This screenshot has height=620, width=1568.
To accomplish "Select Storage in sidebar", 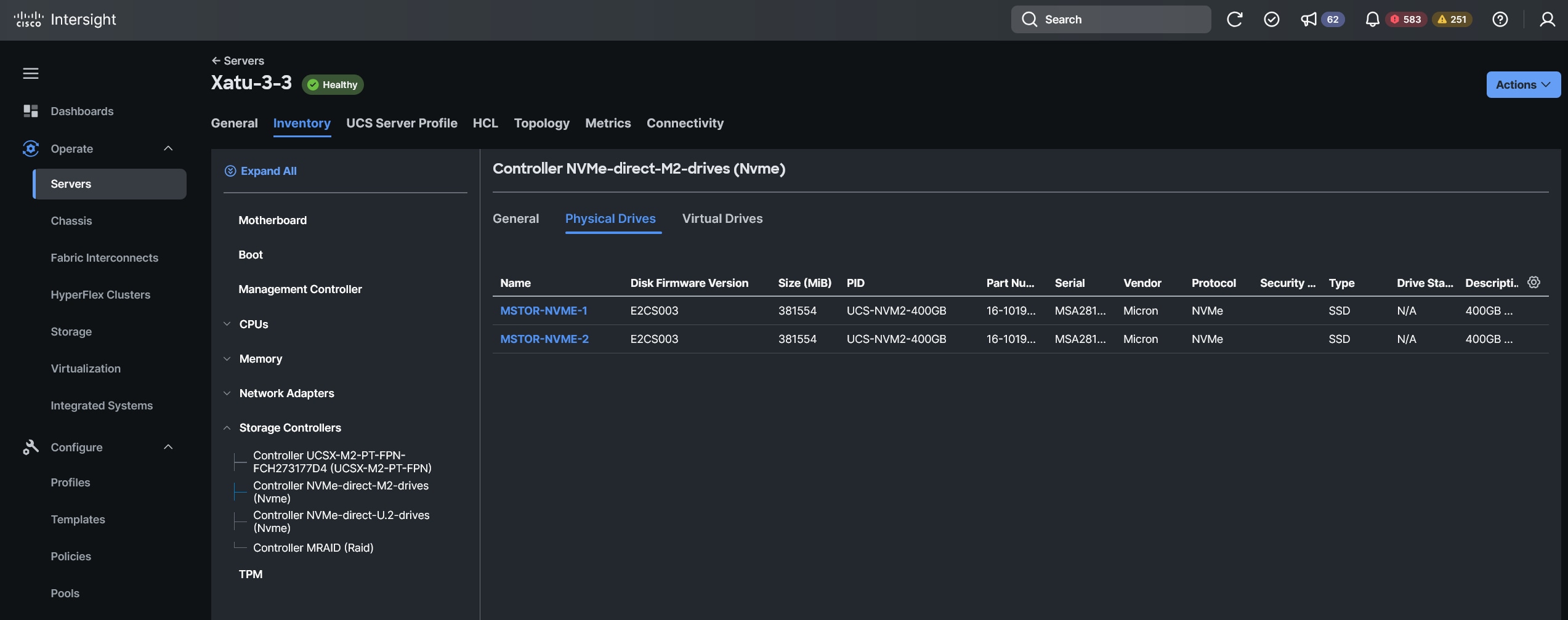I will [x=71, y=332].
